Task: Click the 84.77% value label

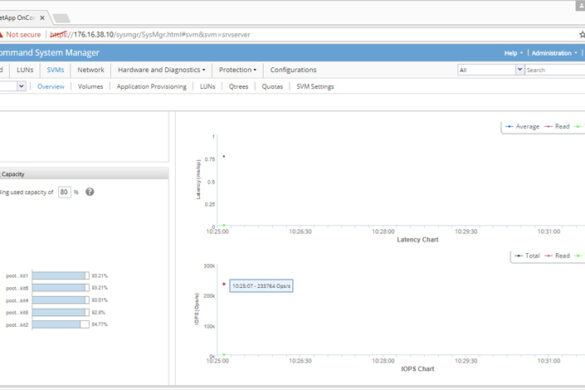Action: [x=100, y=324]
